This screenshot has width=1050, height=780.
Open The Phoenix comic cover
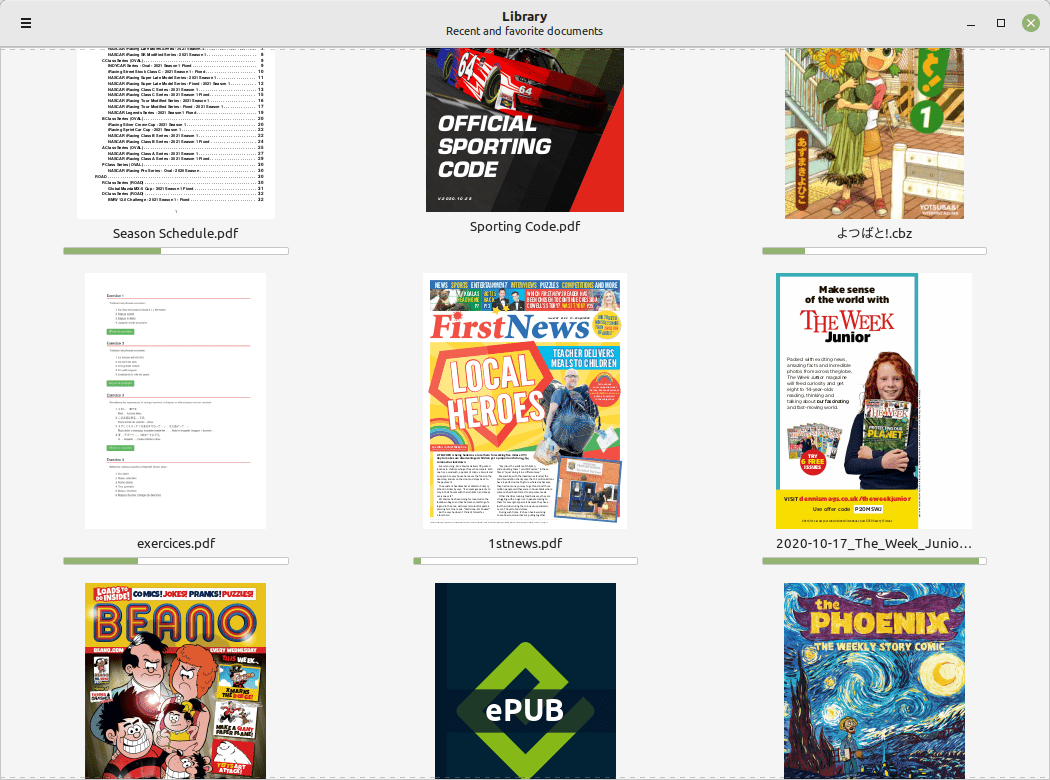click(x=875, y=680)
